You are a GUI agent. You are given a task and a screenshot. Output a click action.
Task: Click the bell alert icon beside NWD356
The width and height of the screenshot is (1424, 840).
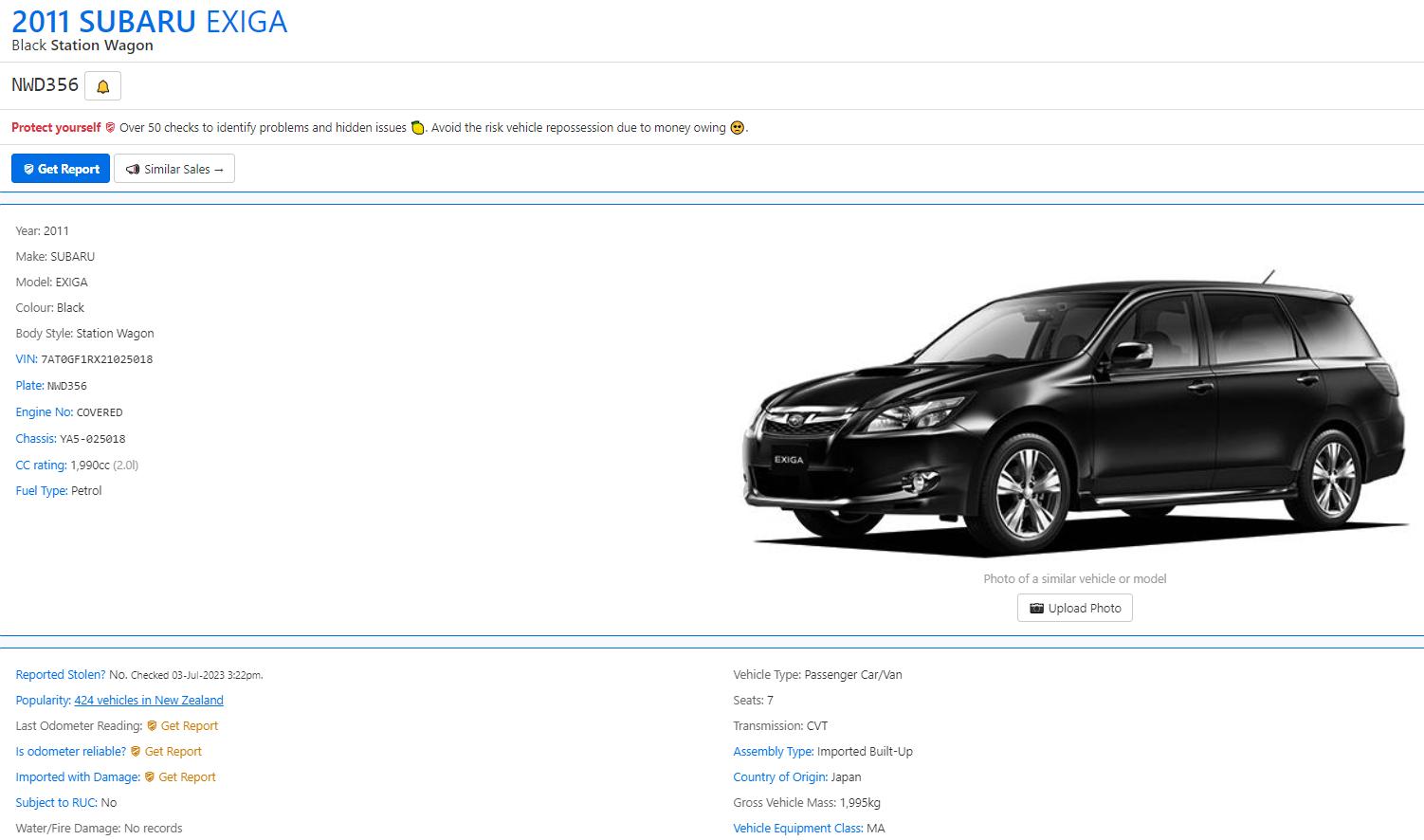click(x=102, y=86)
